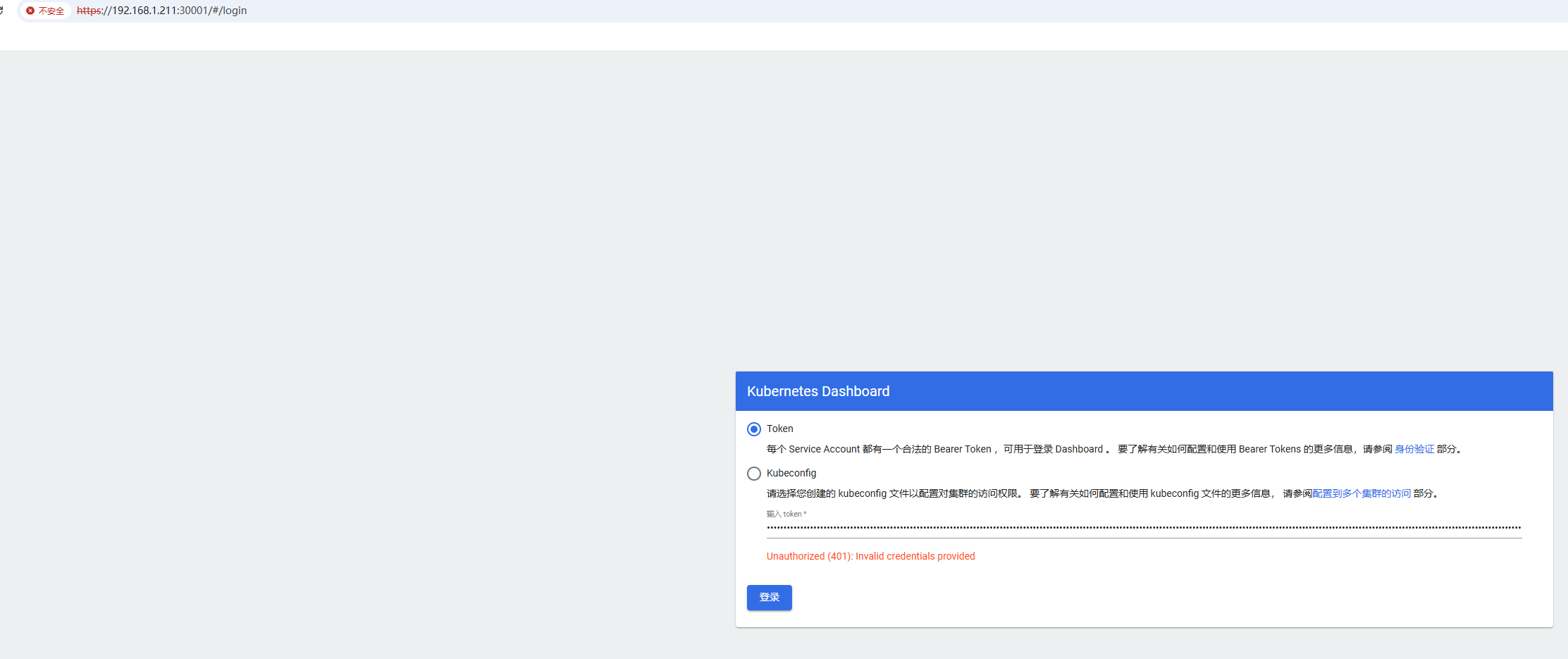Focus the masked token input field
Viewport: 1568px width, 659px height.
(x=1143, y=527)
